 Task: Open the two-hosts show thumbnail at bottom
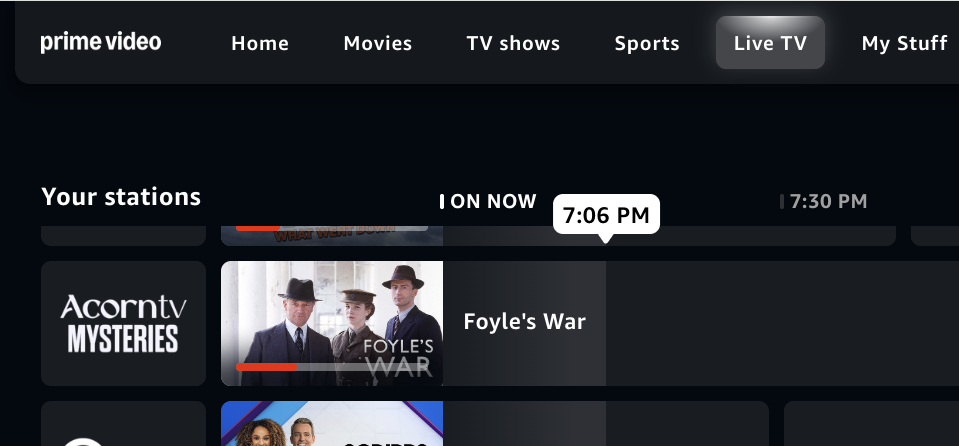coord(332,423)
